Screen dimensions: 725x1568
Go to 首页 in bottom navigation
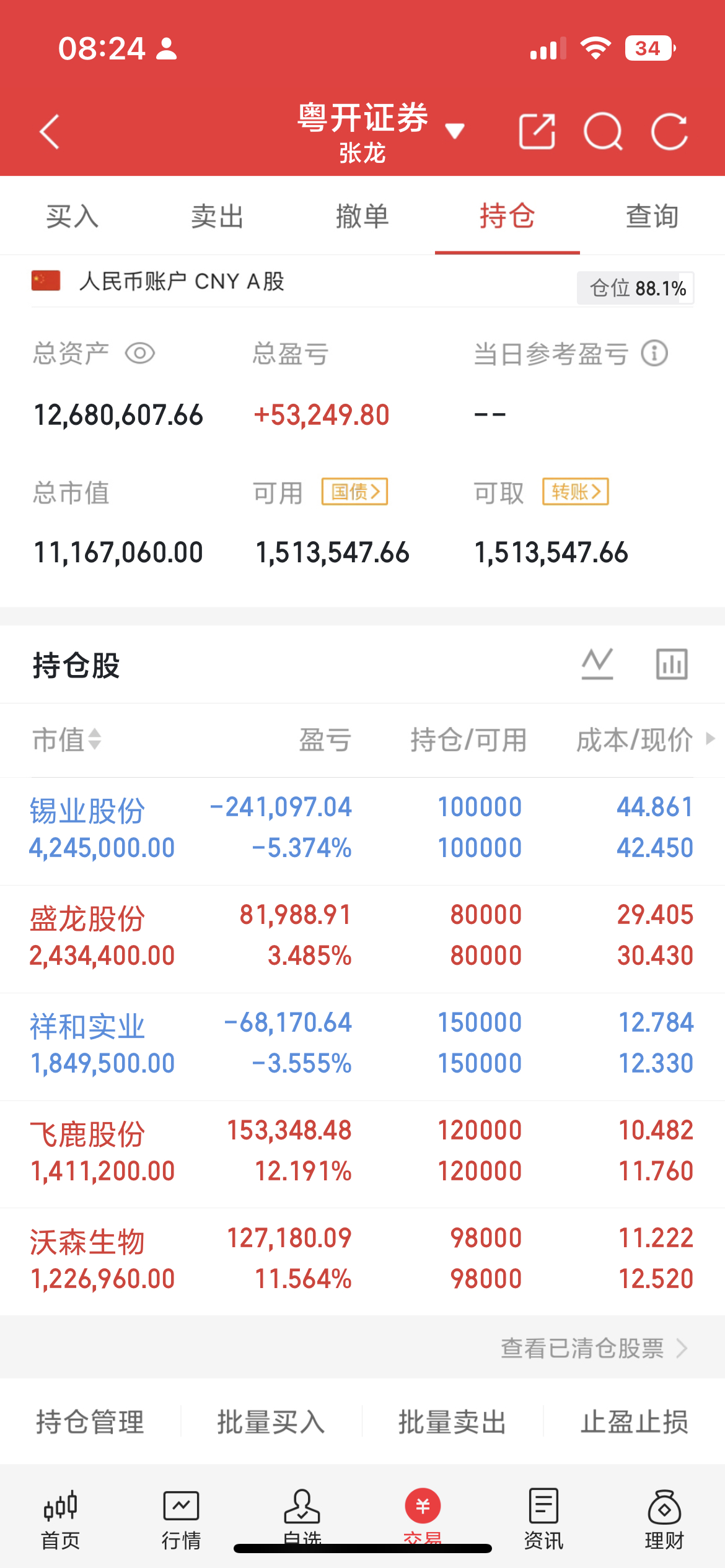pyautogui.click(x=61, y=1520)
